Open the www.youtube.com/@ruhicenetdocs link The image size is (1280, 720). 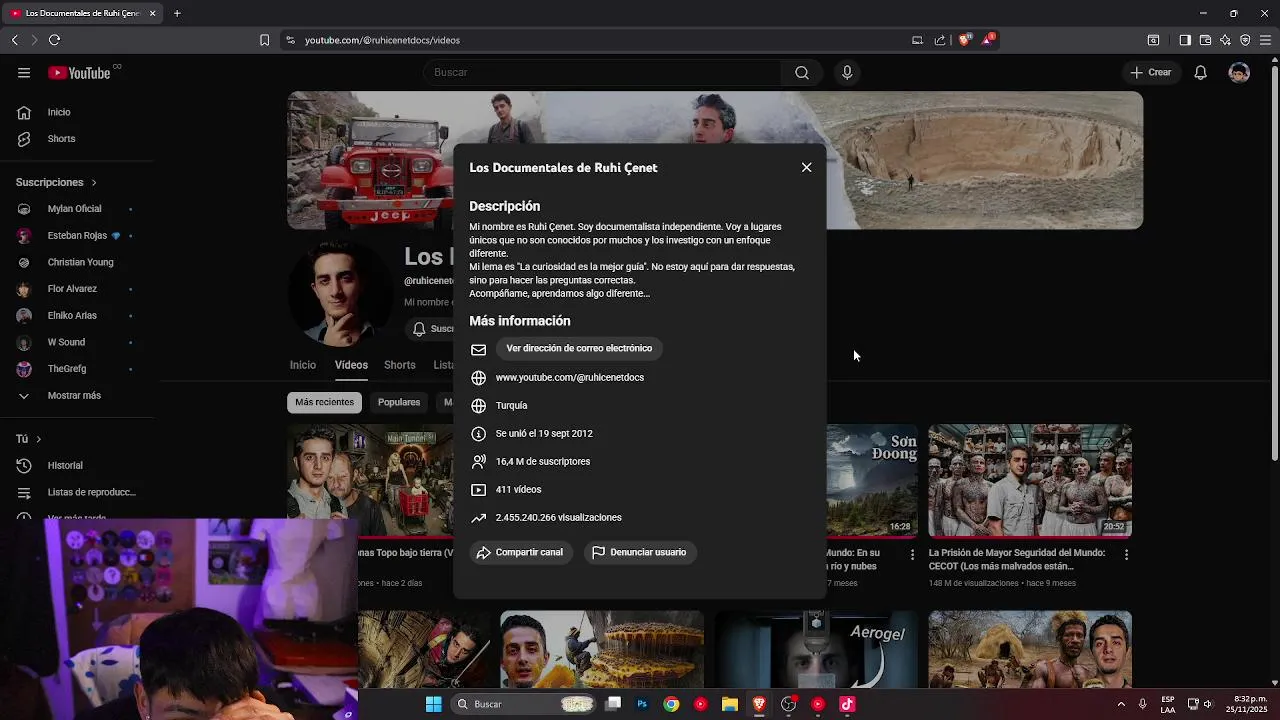click(570, 377)
